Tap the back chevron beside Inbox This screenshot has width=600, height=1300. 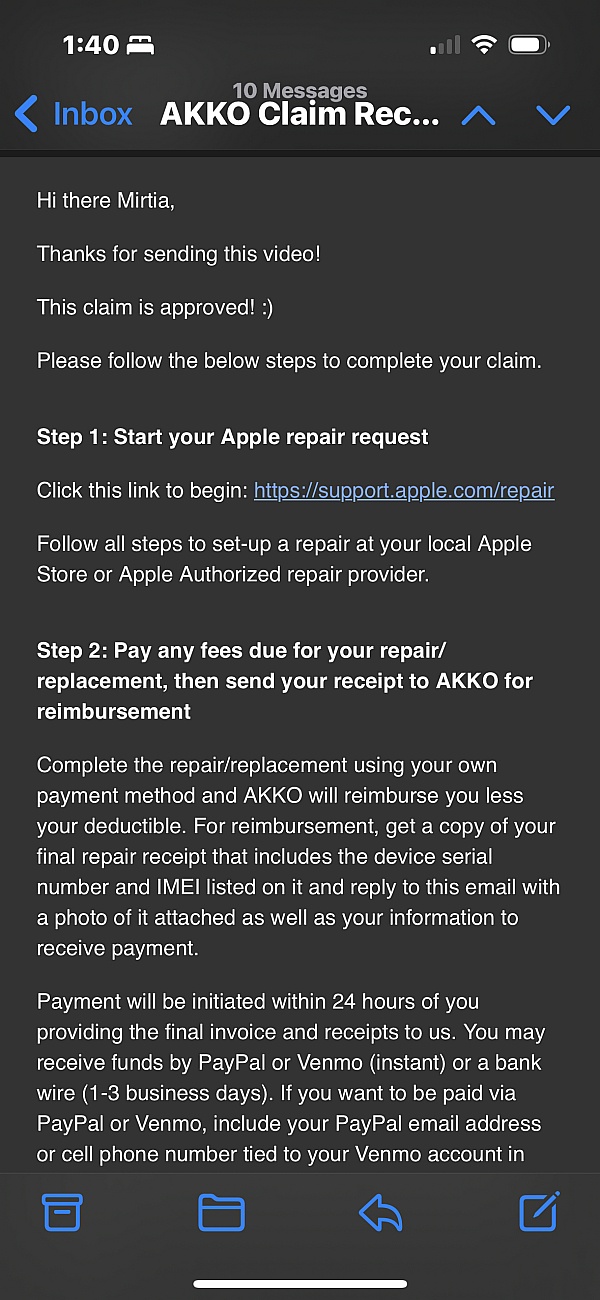[x=27, y=114]
